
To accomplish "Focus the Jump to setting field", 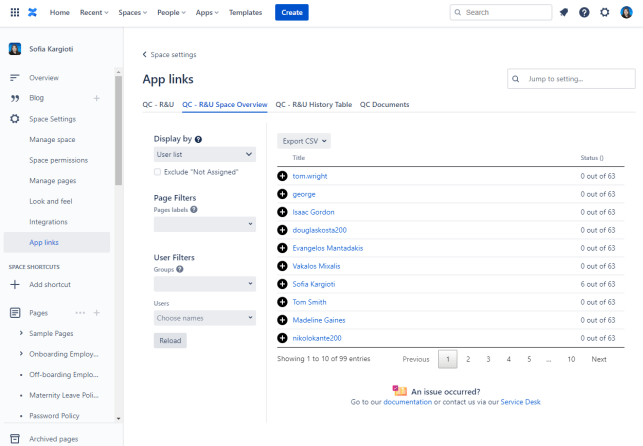I will click(x=571, y=79).
